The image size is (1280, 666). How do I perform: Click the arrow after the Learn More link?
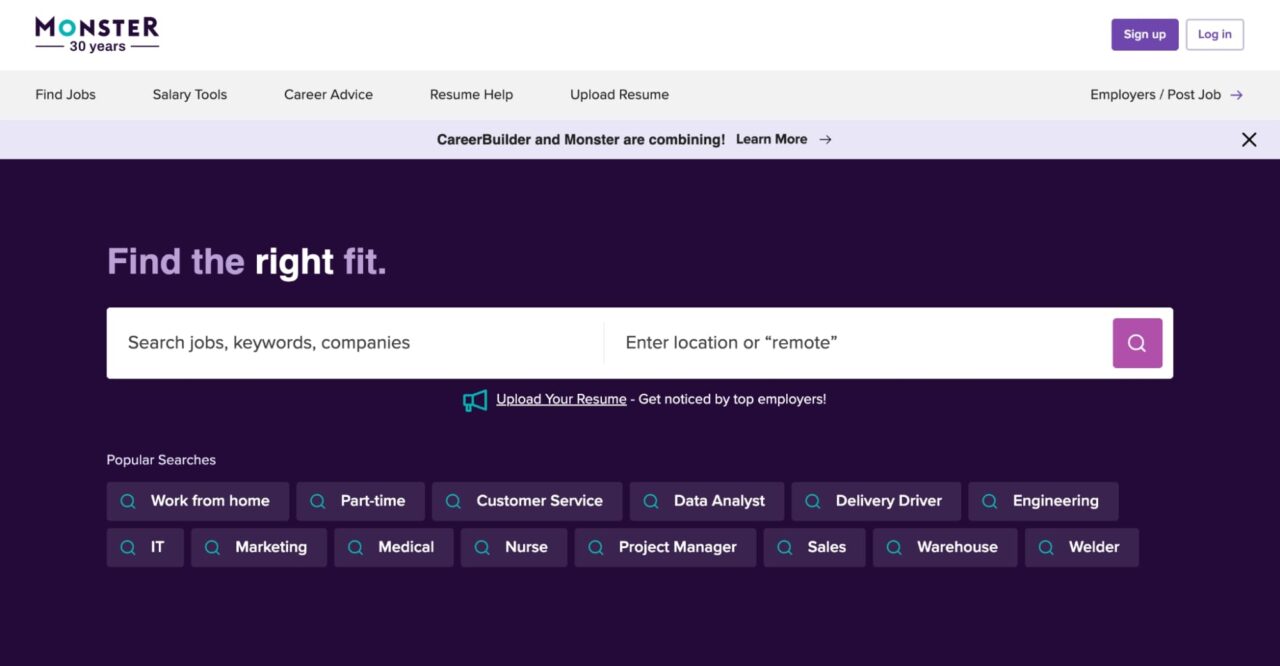pos(824,139)
